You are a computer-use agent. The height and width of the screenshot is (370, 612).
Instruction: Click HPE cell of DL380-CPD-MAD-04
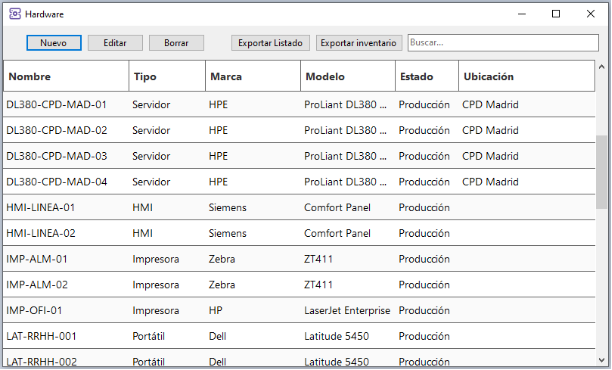(x=218, y=182)
